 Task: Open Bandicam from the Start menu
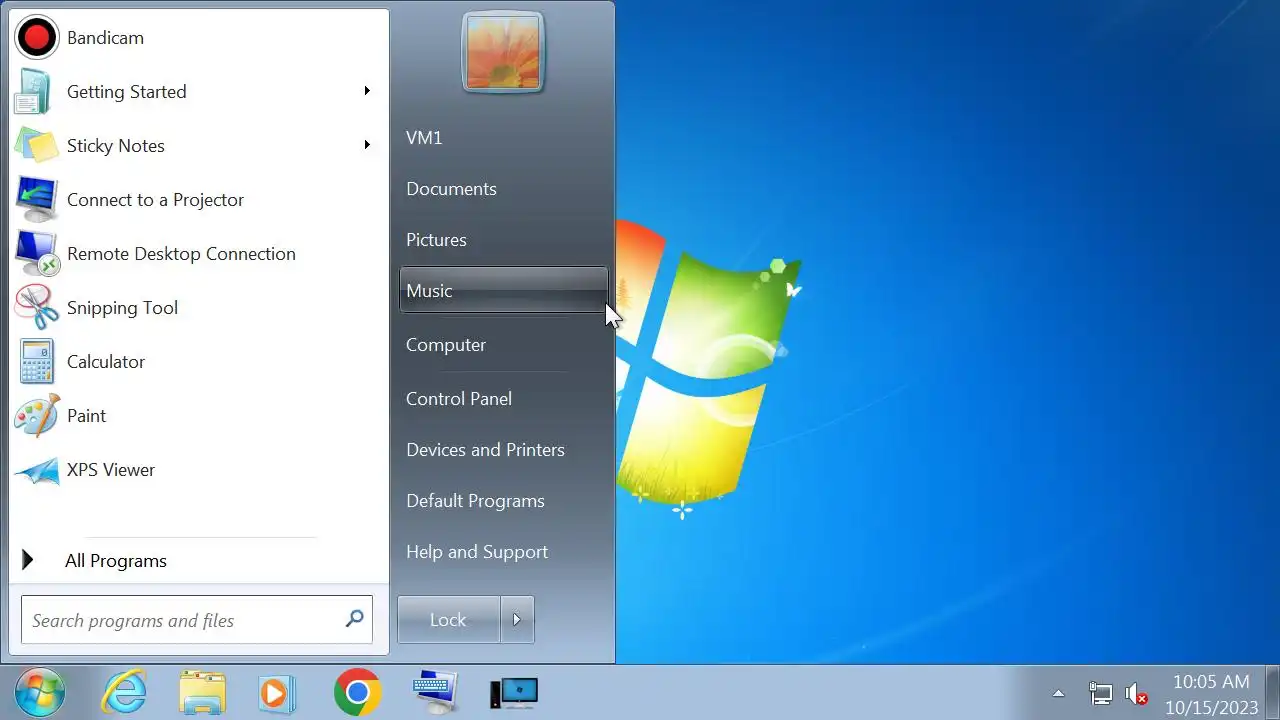198,38
